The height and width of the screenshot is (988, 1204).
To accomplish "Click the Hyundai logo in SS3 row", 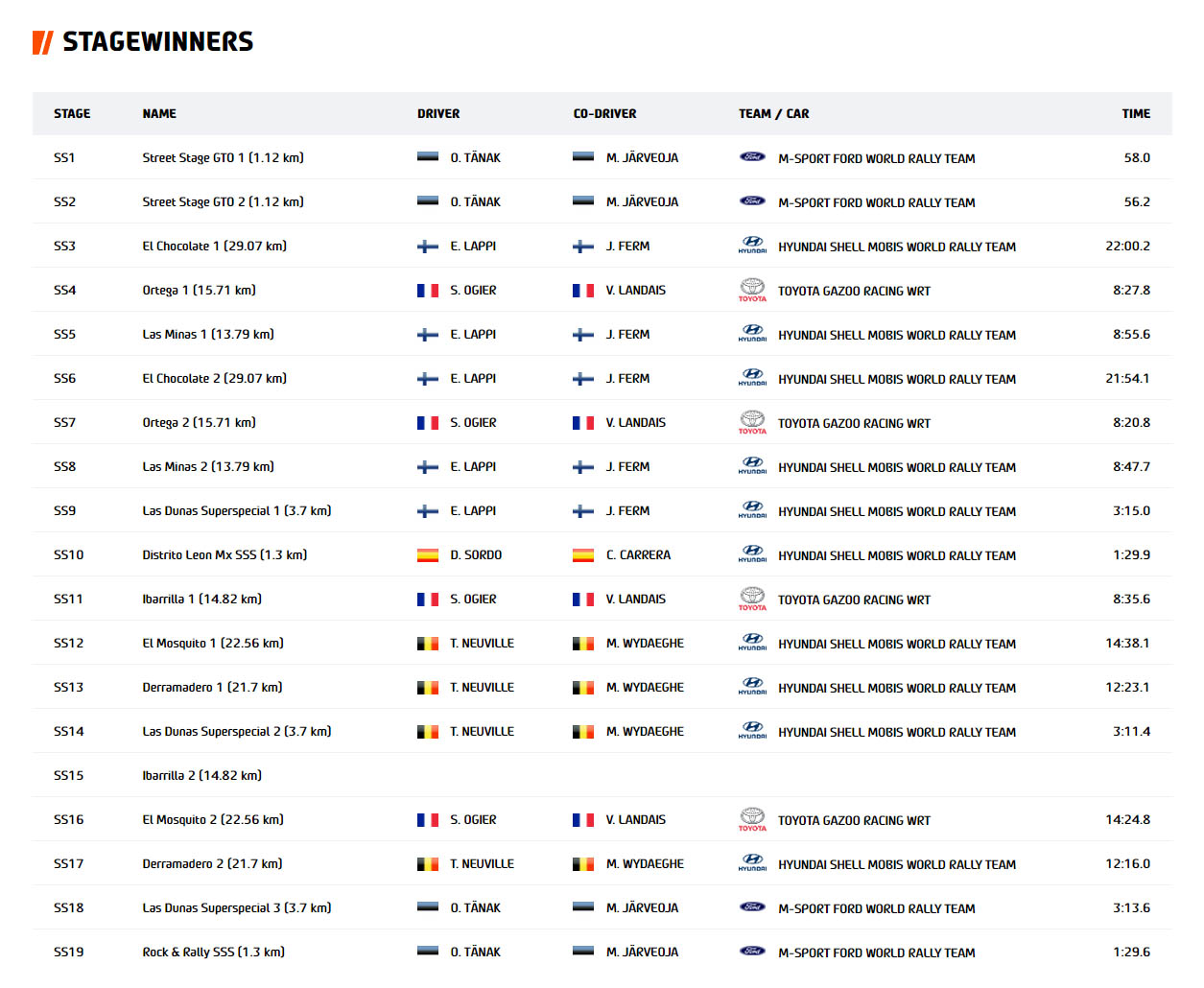I will pyautogui.click(x=752, y=246).
